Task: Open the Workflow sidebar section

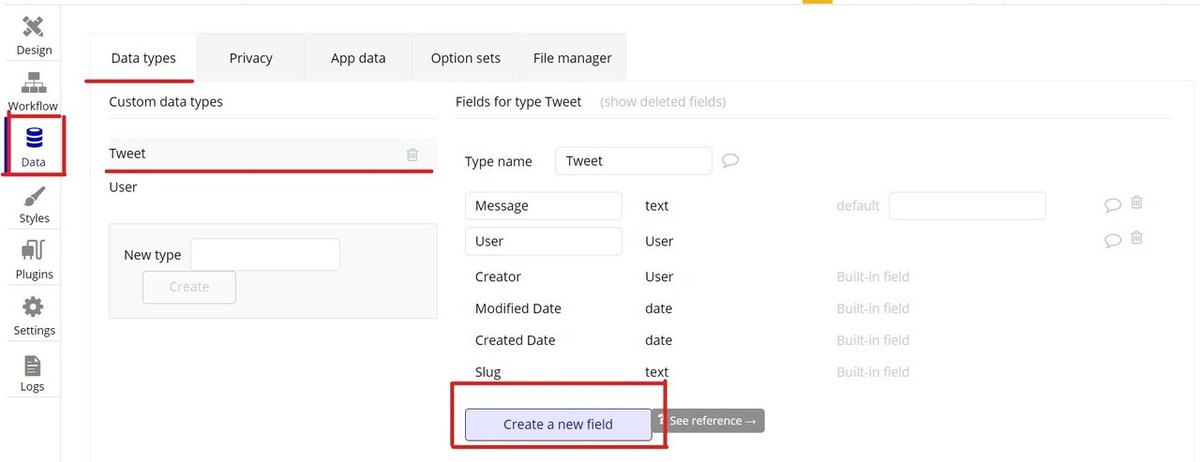Action: 33,91
